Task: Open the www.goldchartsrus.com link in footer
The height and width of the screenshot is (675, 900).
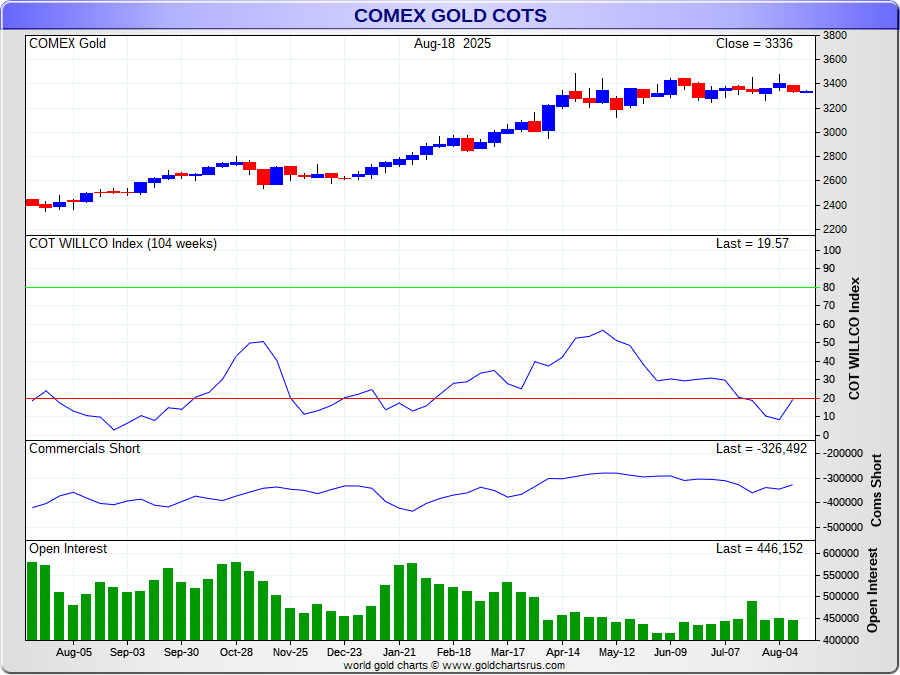Action: [503, 665]
